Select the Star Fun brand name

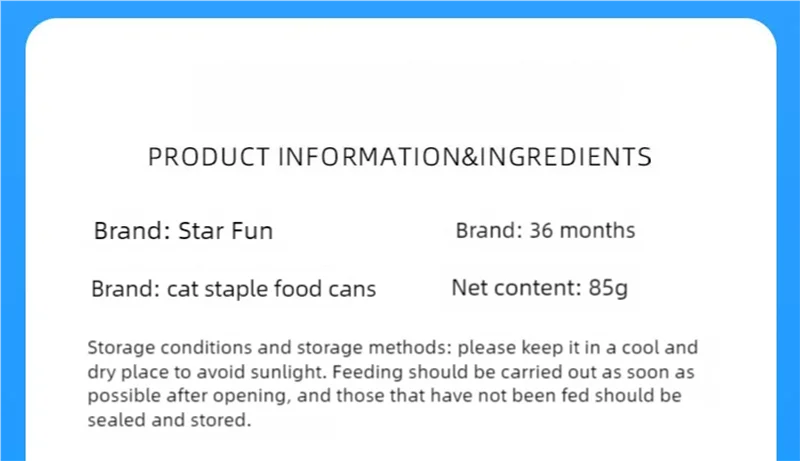(225, 232)
